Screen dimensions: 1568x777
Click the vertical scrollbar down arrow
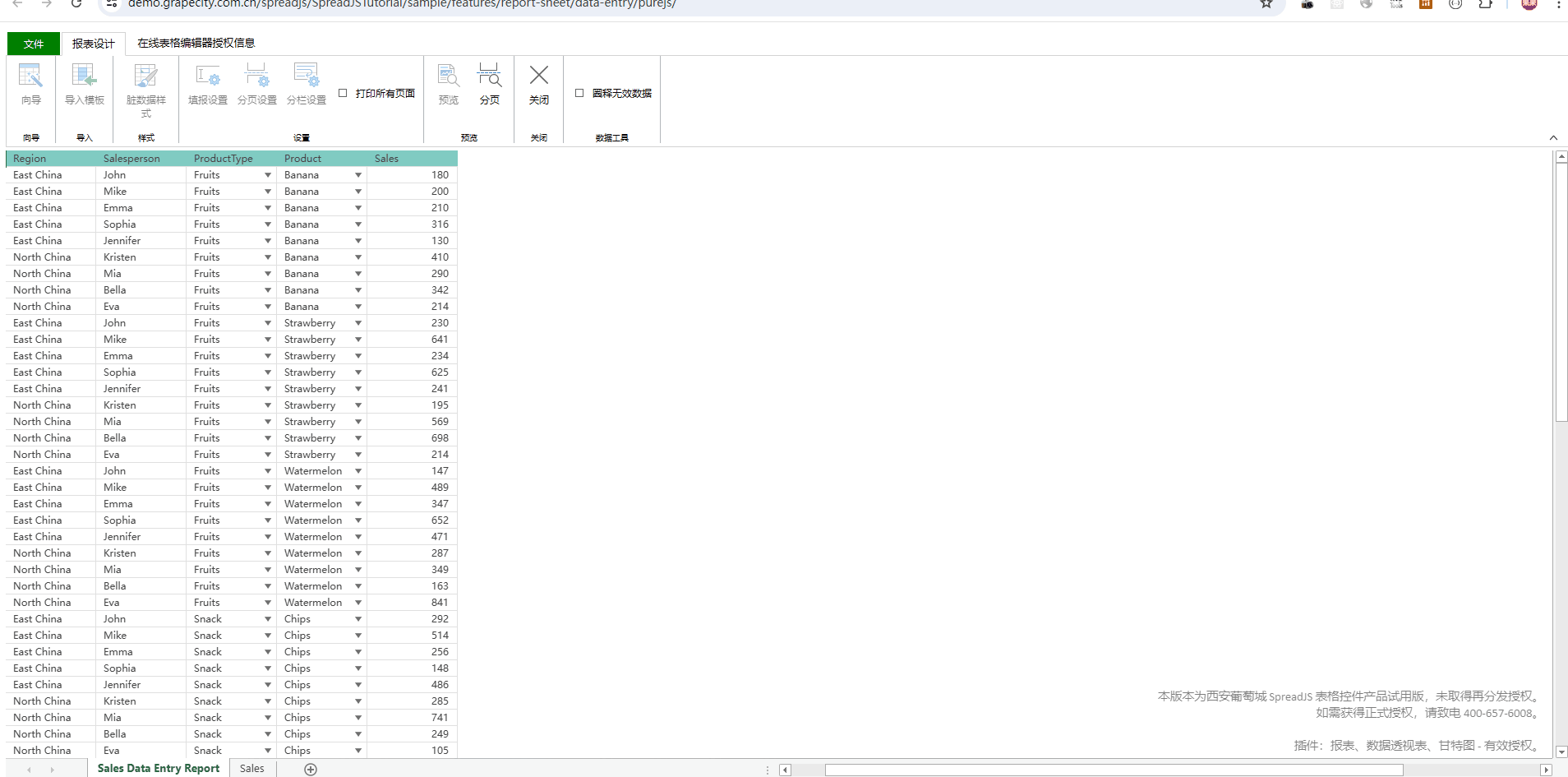[x=1561, y=752]
